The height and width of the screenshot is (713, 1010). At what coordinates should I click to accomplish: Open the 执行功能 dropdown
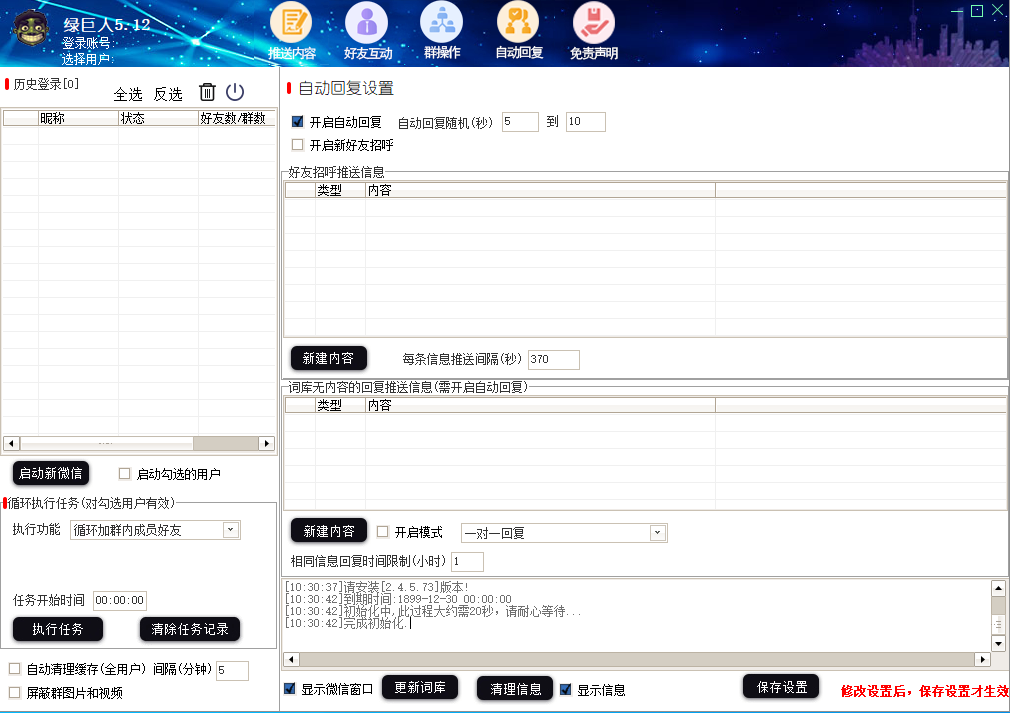[x=231, y=529]
